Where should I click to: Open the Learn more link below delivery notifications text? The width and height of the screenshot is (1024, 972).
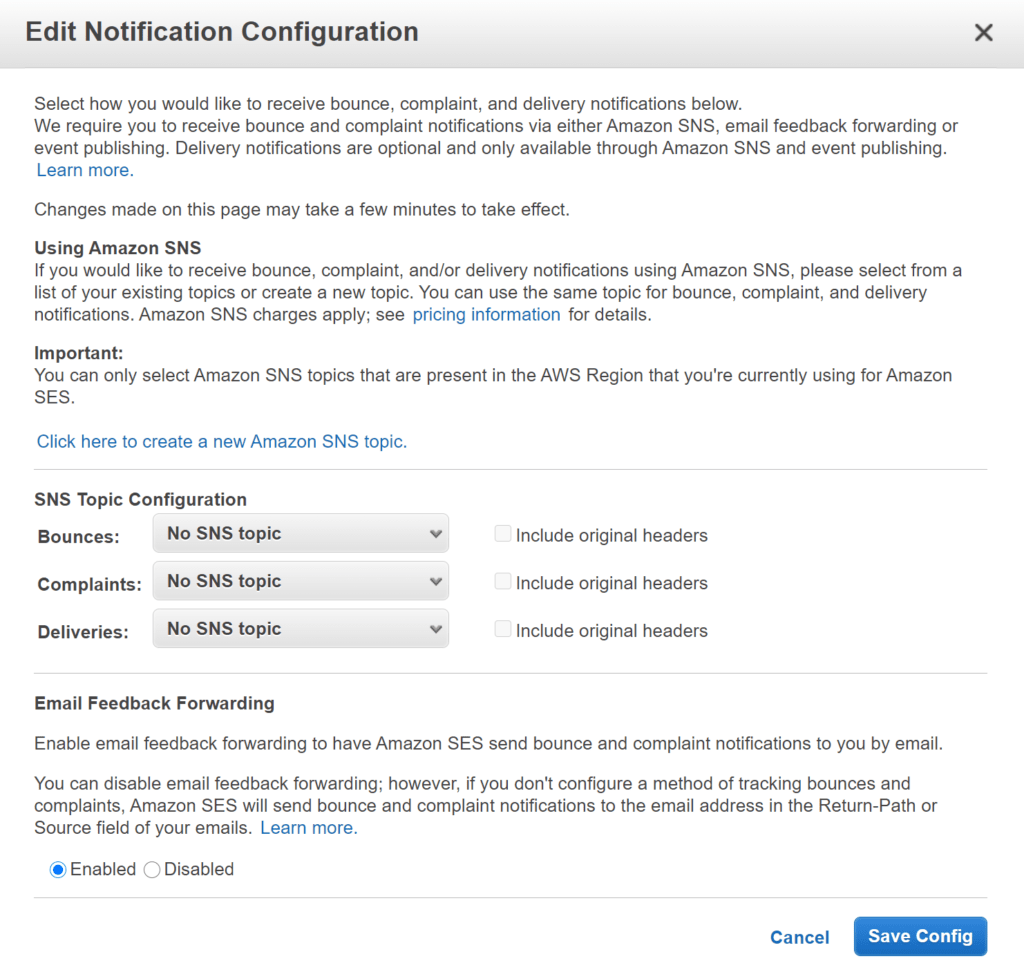click(85, 170)
